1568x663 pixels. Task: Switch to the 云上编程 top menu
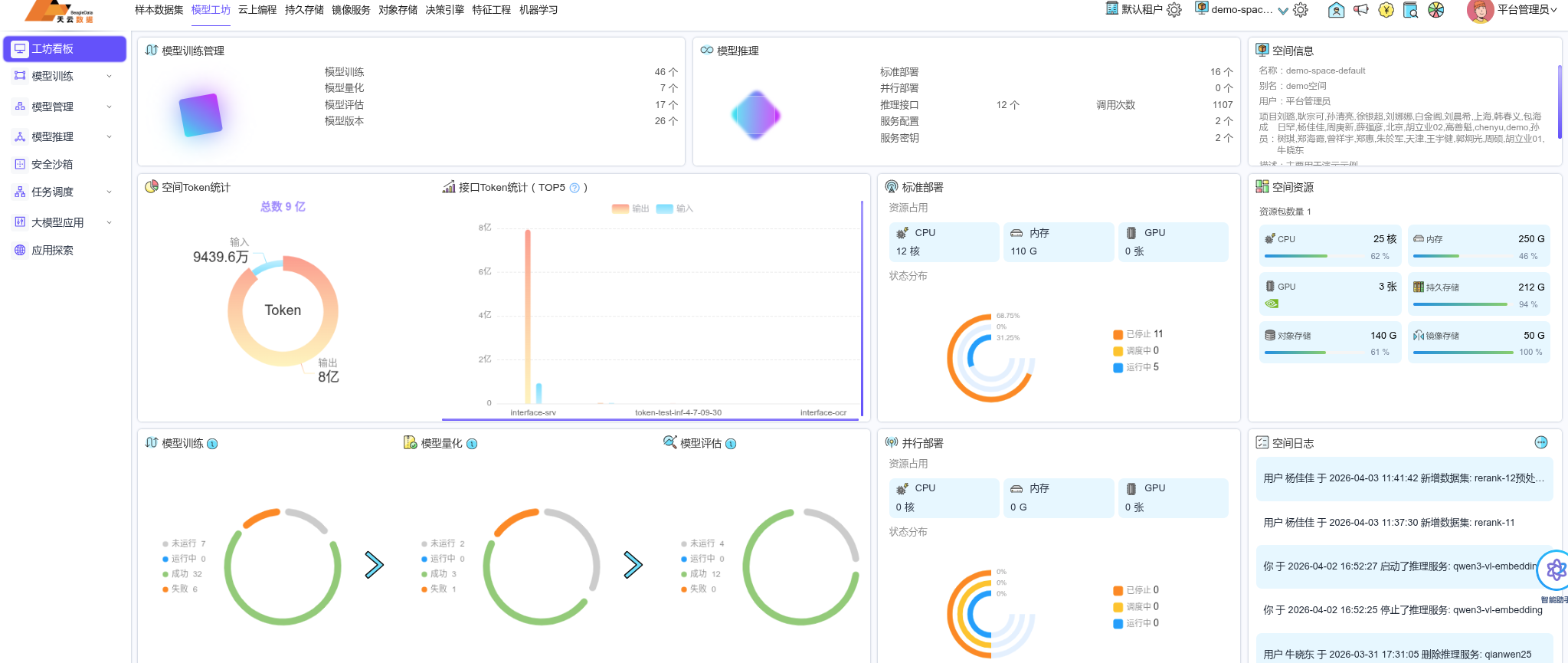[x=257, y=10]
